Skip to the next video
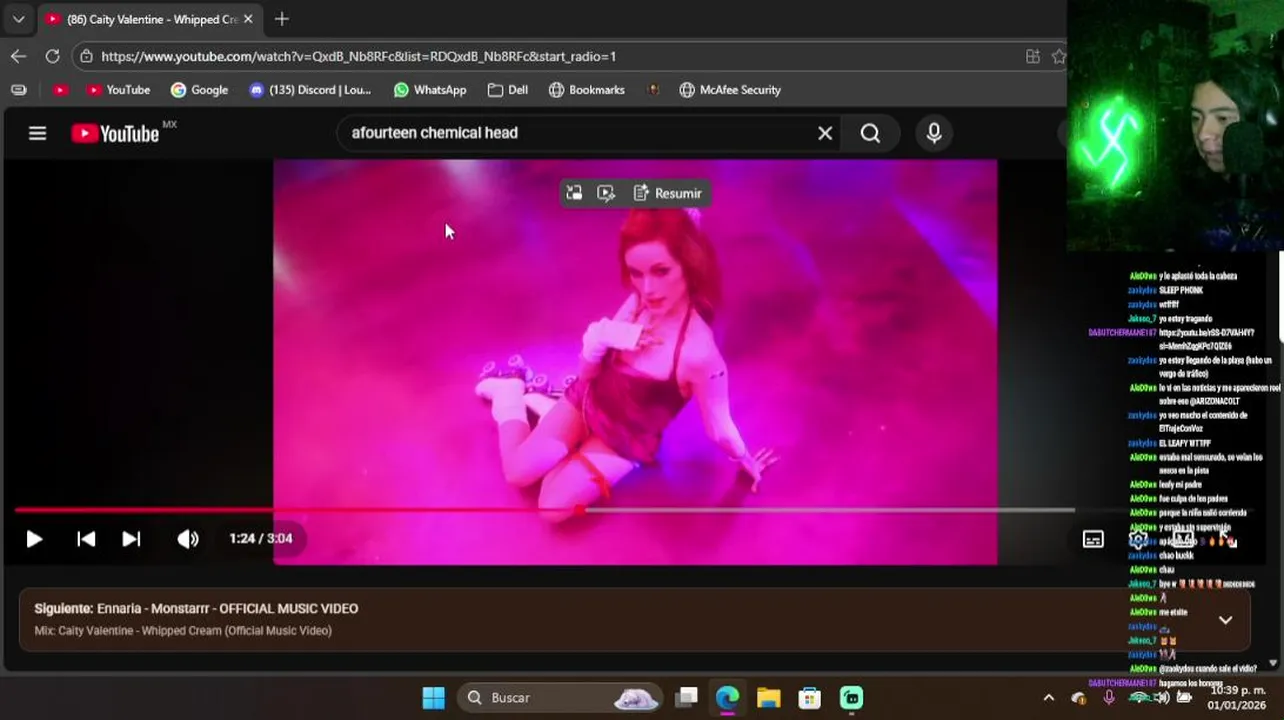 pyautogui.click(x=131, y=539)
